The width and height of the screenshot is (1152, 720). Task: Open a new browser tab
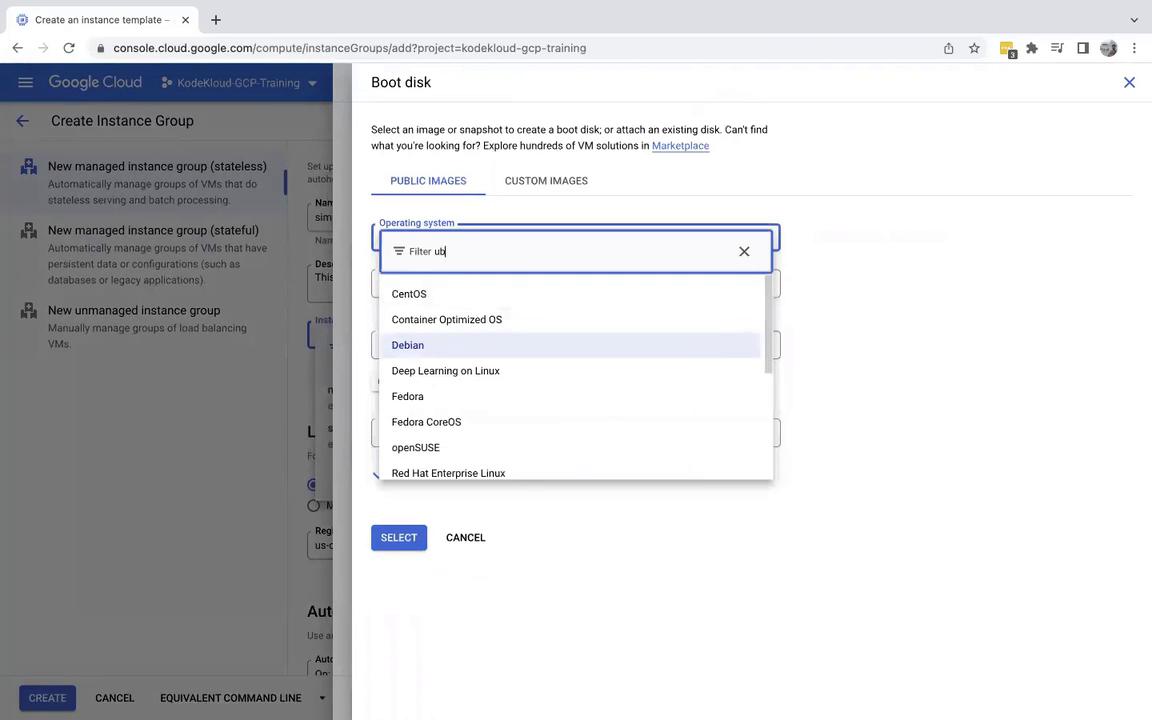click(216, 20)
